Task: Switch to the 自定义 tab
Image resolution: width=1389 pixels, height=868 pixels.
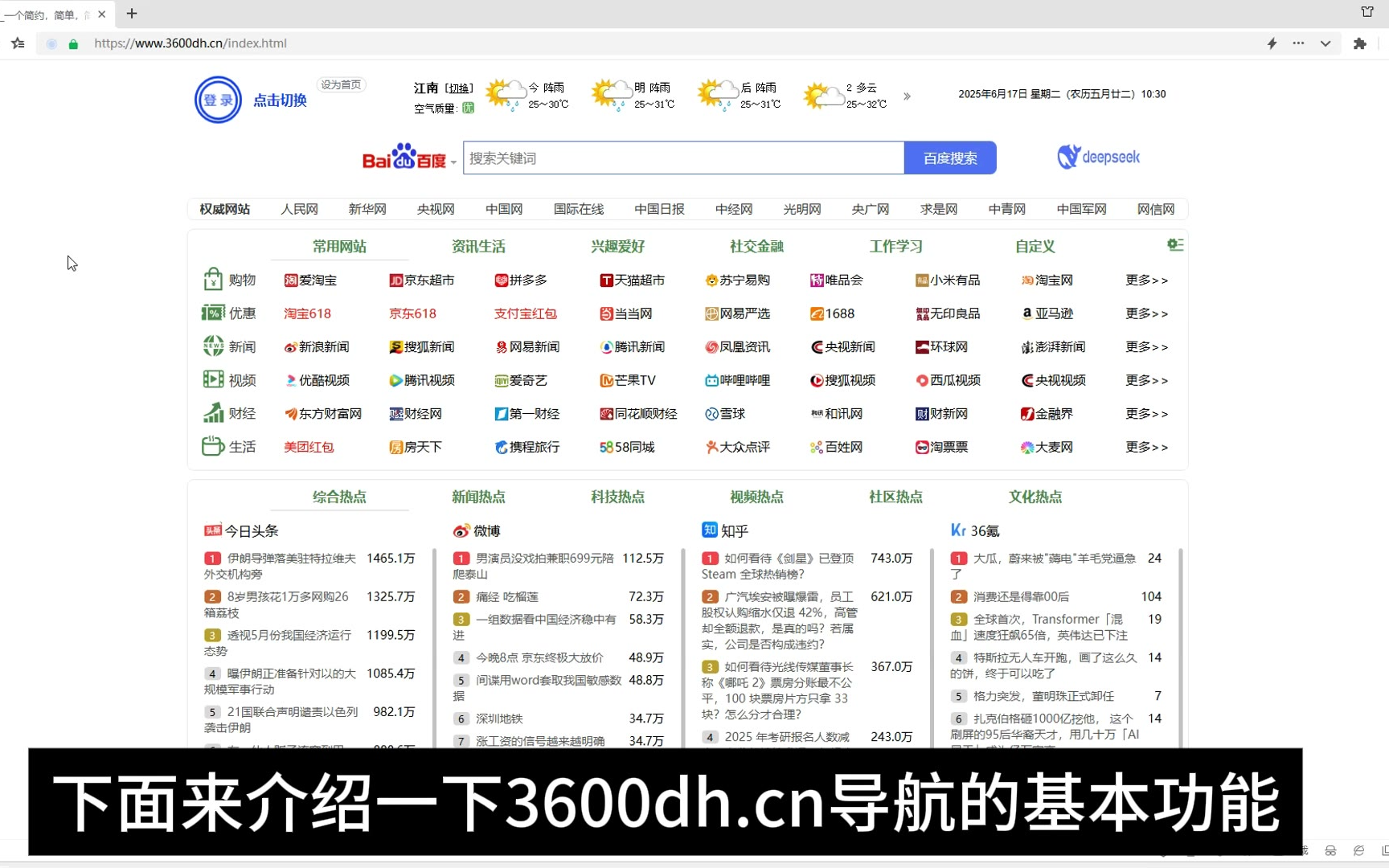Action: (1035, 246)
